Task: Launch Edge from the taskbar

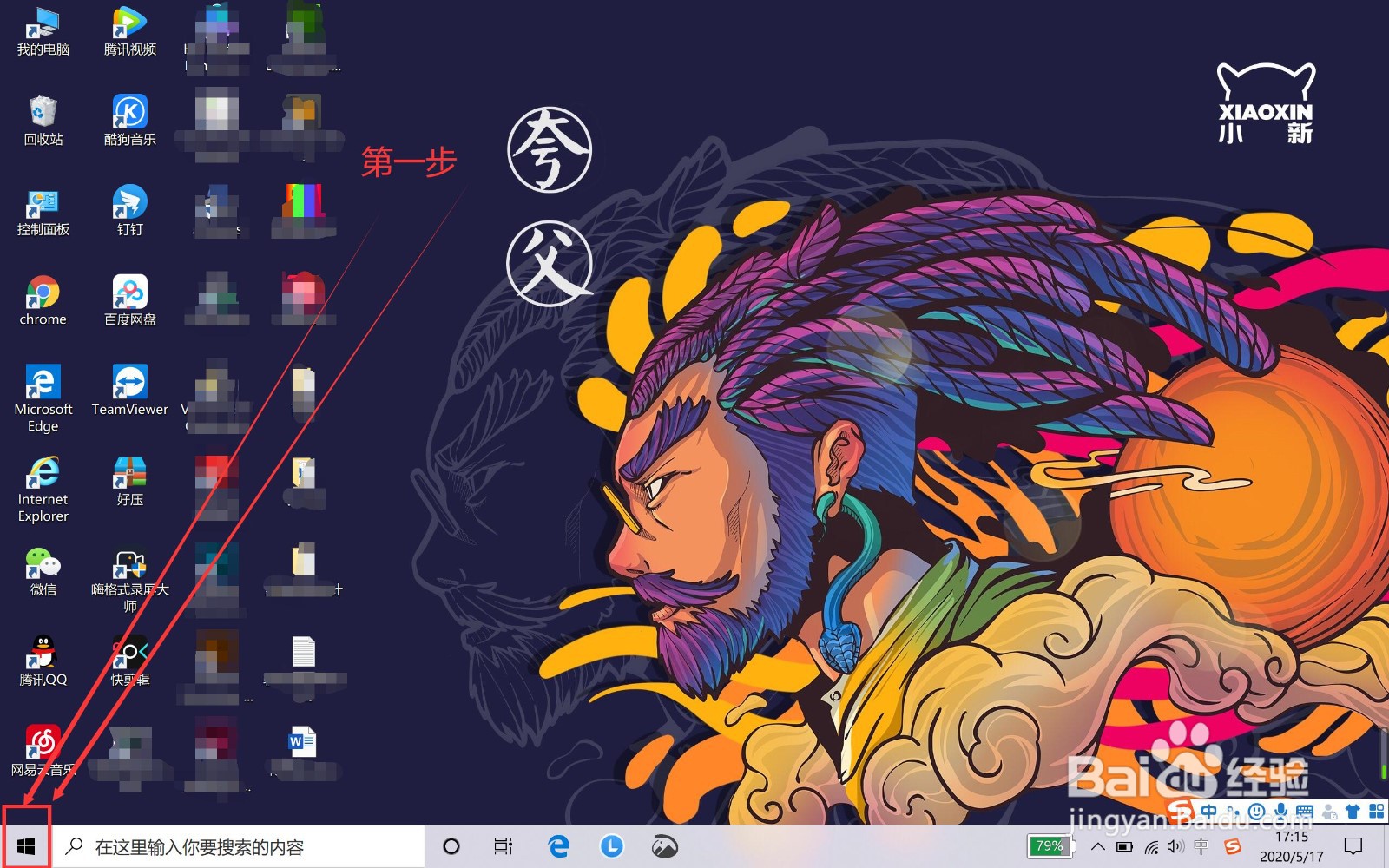Action: click(x=558, y=846)
